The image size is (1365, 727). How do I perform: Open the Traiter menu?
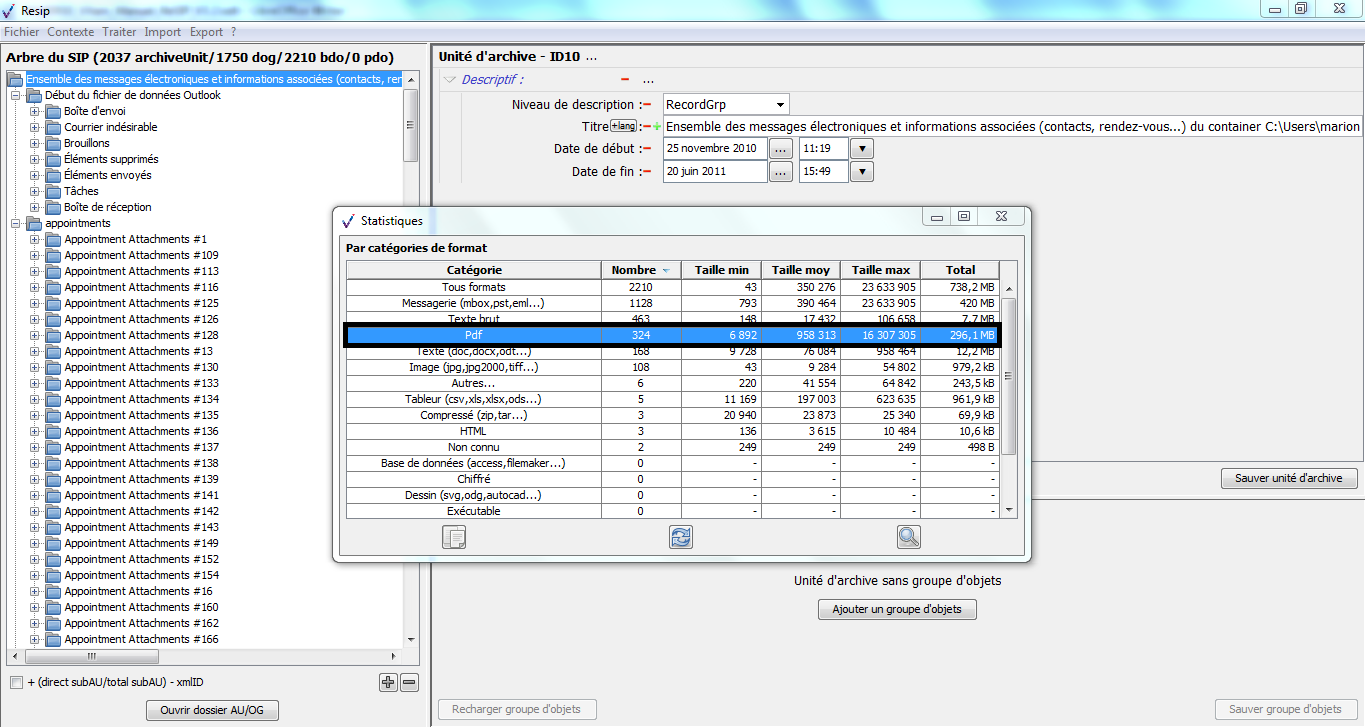tap(120, 32)
